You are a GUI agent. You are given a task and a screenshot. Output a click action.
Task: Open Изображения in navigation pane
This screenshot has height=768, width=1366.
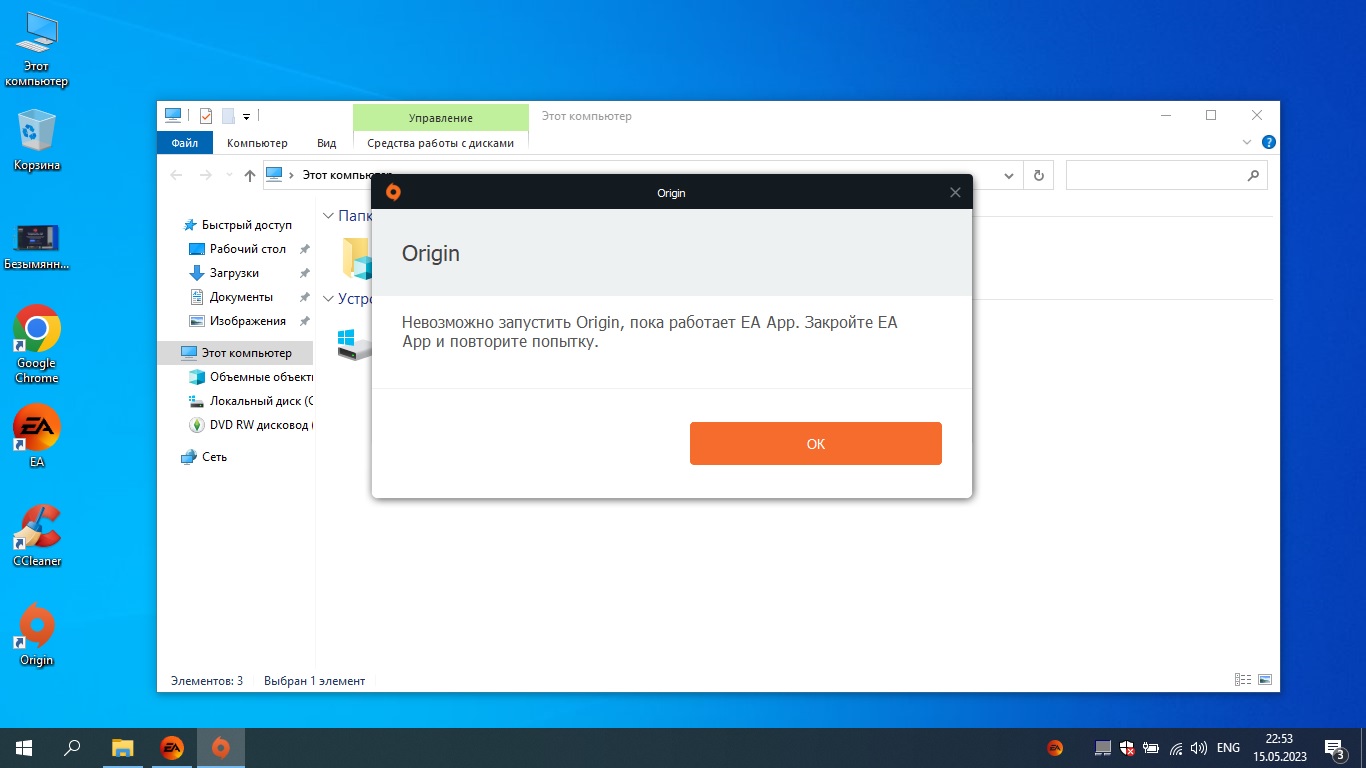click(247, 321)
